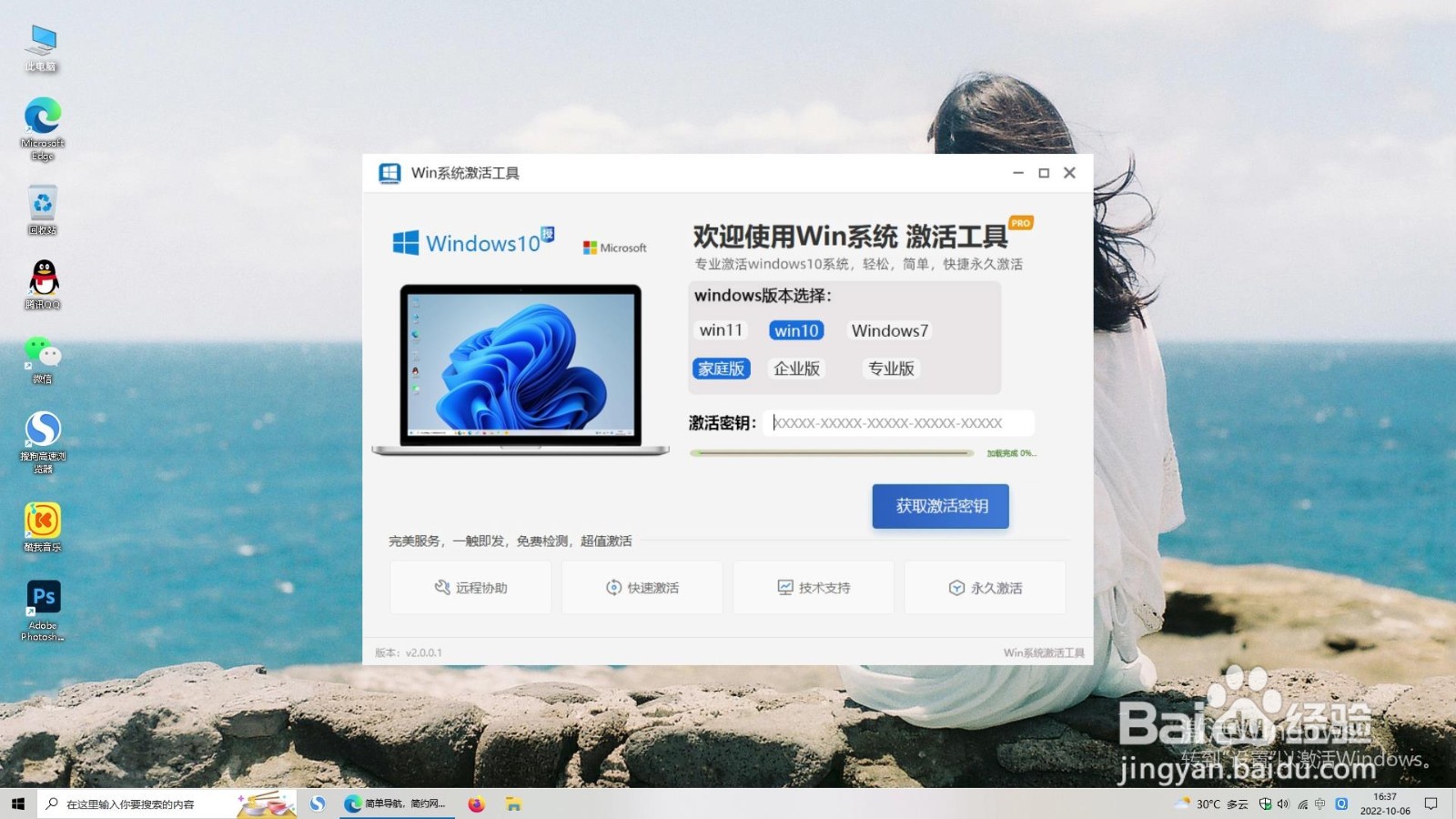The width and height of the screenshot is (1456, 819).
Task: Open Firefox from the taskbar
Action: point(477,804)
